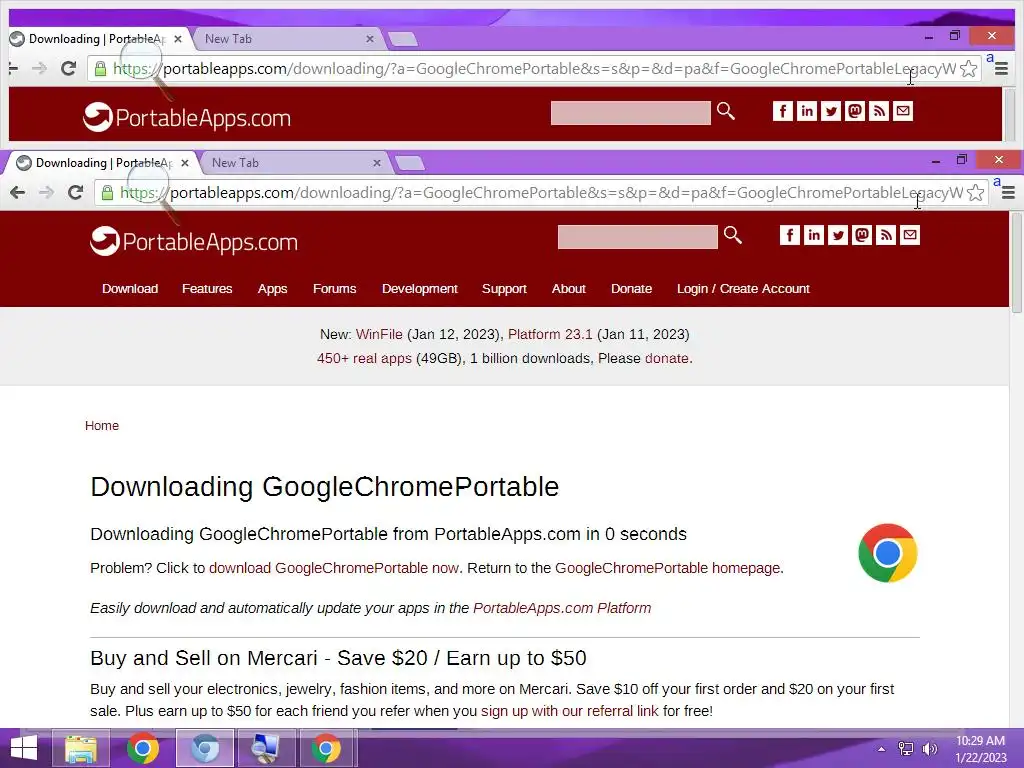
Task: Reload page in back browser window
Action: (69, 68)
